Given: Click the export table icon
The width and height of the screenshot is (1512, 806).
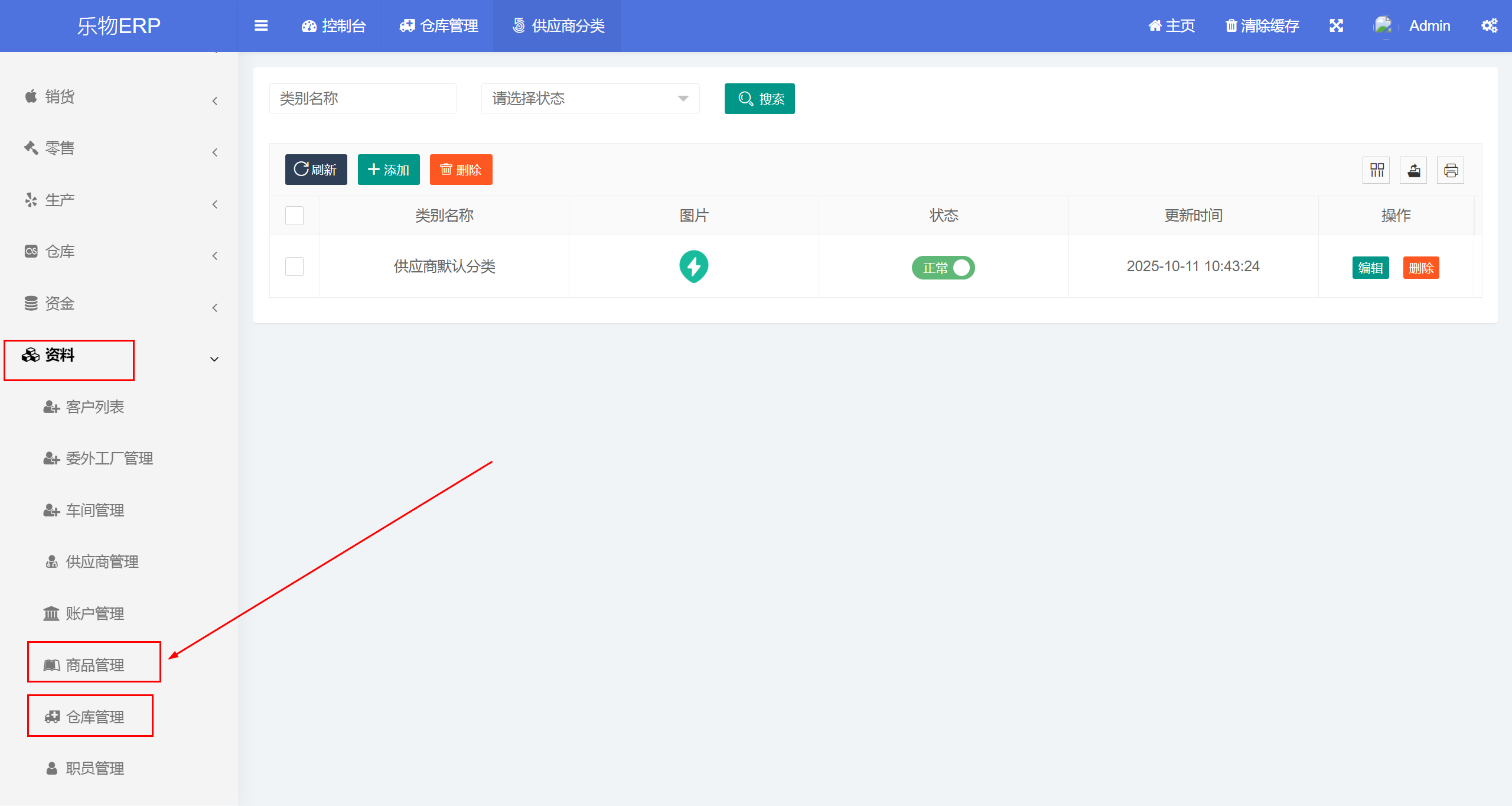Looking at the screenshot, I should 1413,170.
